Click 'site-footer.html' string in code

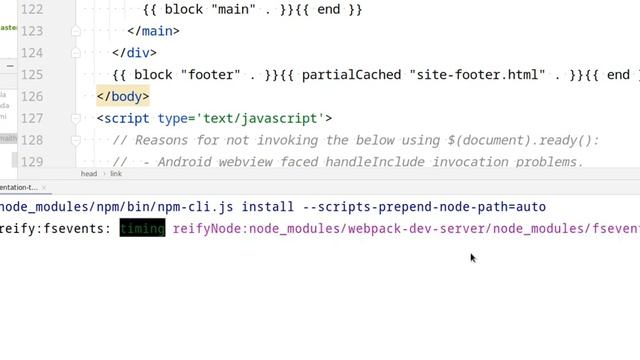tap(478, 75)
